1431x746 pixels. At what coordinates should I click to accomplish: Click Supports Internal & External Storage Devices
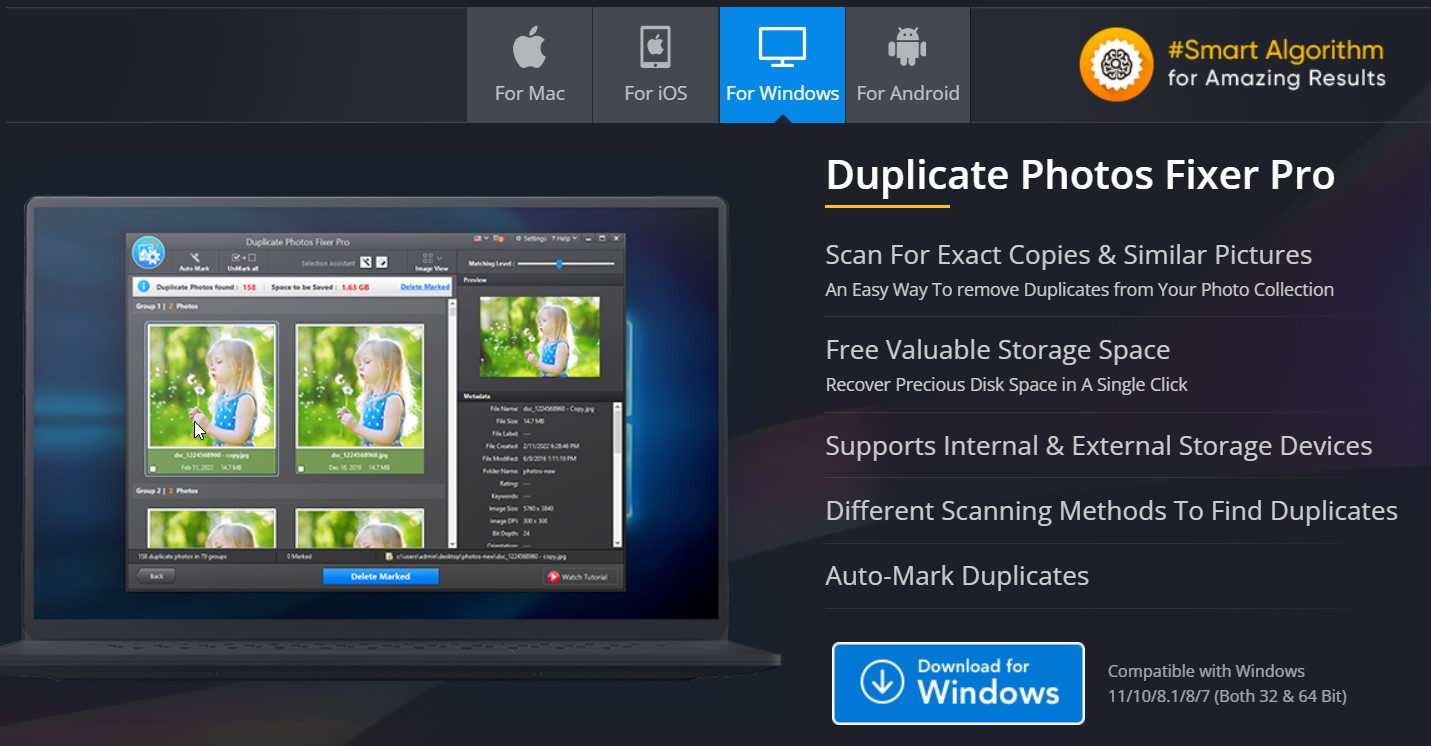pyautogui.click(x=1099, y=446)
